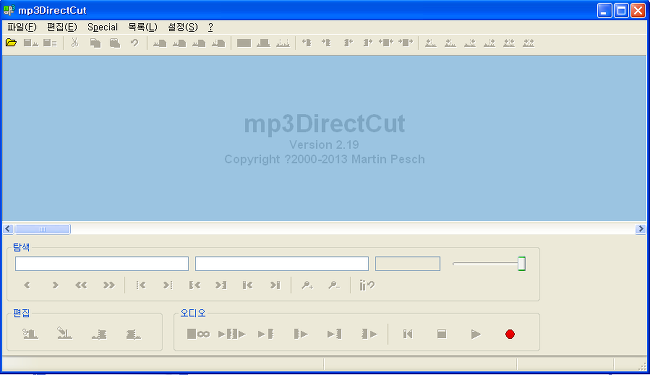Open the ? help menu

coord(211,27)
